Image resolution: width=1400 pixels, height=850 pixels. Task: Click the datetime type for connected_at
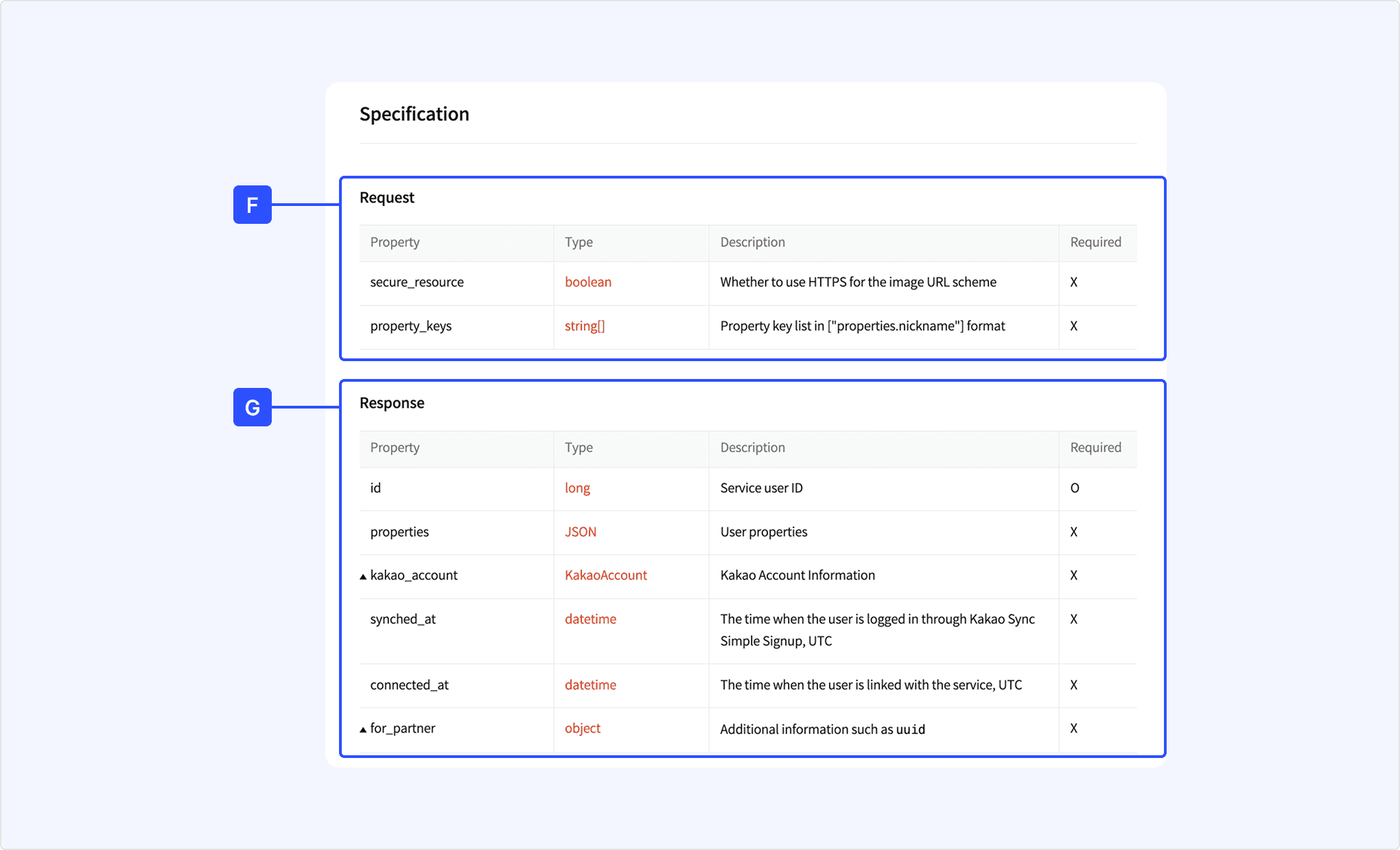tap(590, 685)
